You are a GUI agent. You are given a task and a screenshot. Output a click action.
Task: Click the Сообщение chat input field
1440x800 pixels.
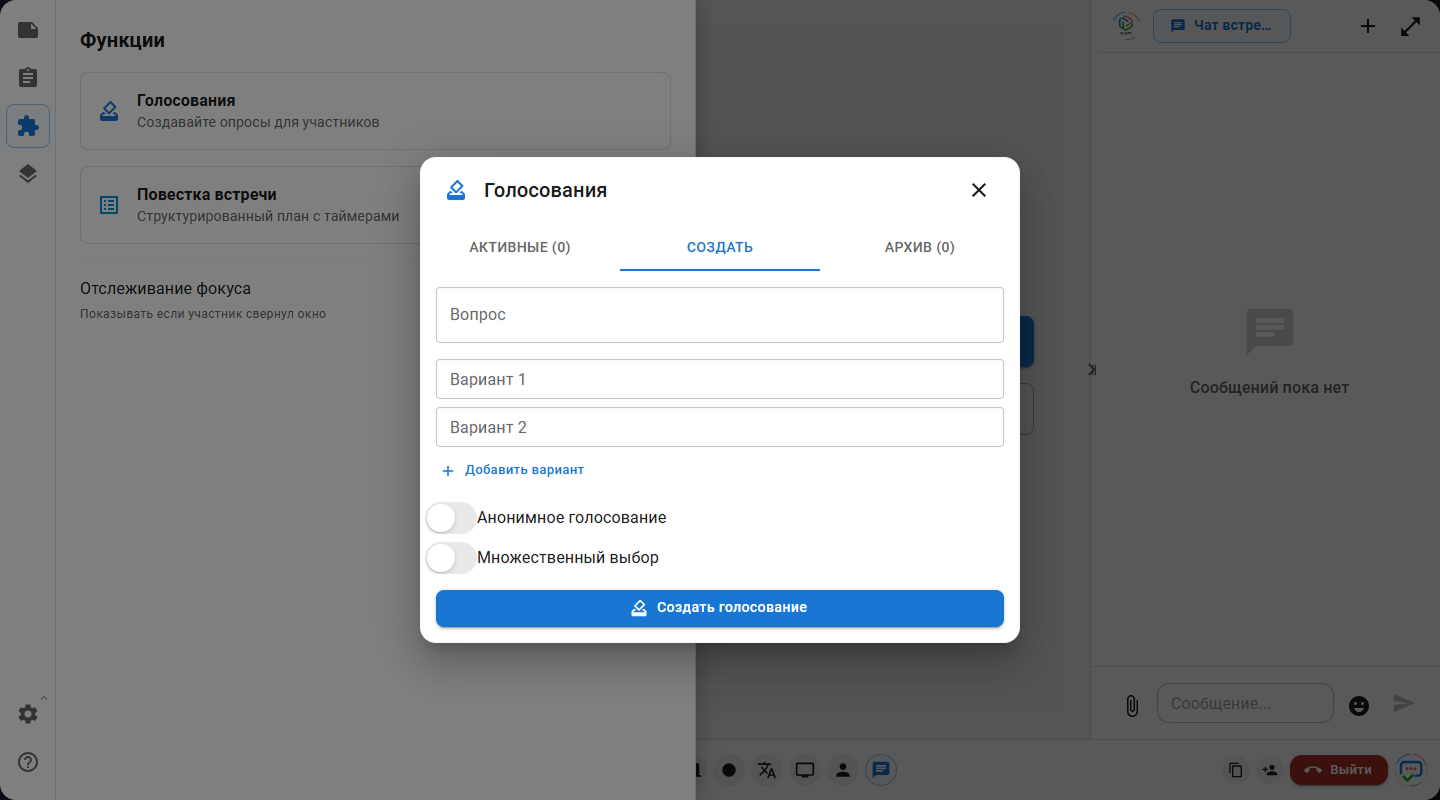(x=1245, y=703)
